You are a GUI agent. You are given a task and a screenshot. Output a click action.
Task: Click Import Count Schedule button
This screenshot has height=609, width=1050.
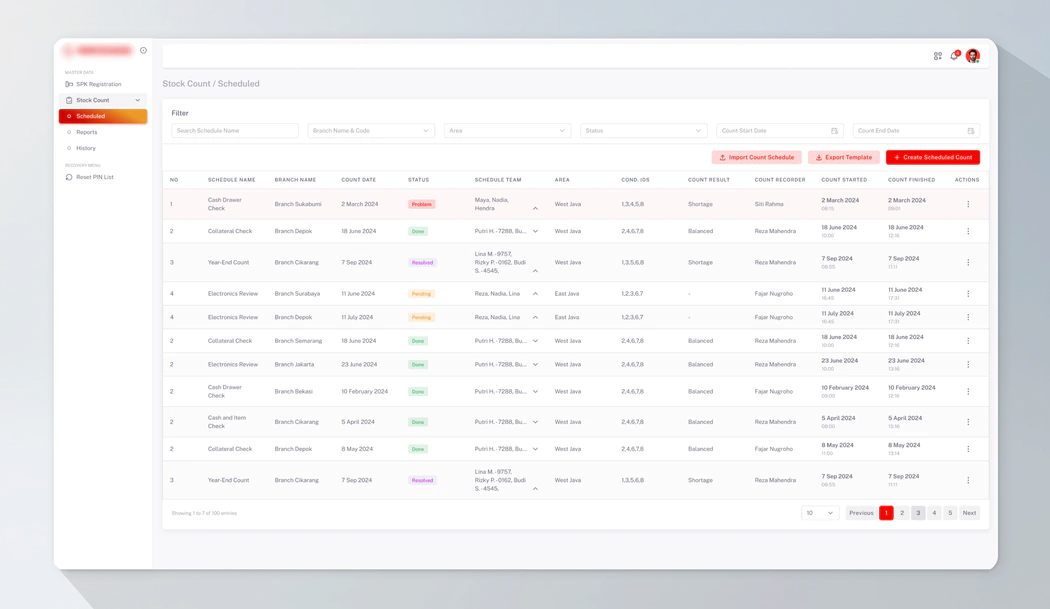tap(756, 157)
